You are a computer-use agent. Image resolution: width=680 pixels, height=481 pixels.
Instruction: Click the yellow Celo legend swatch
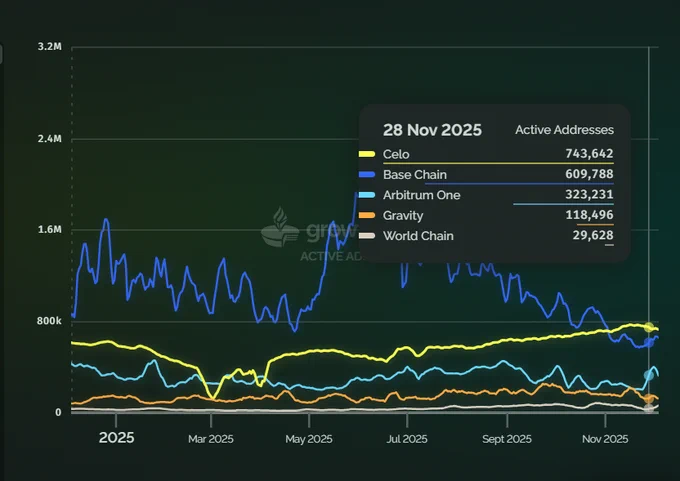[367, 154]
